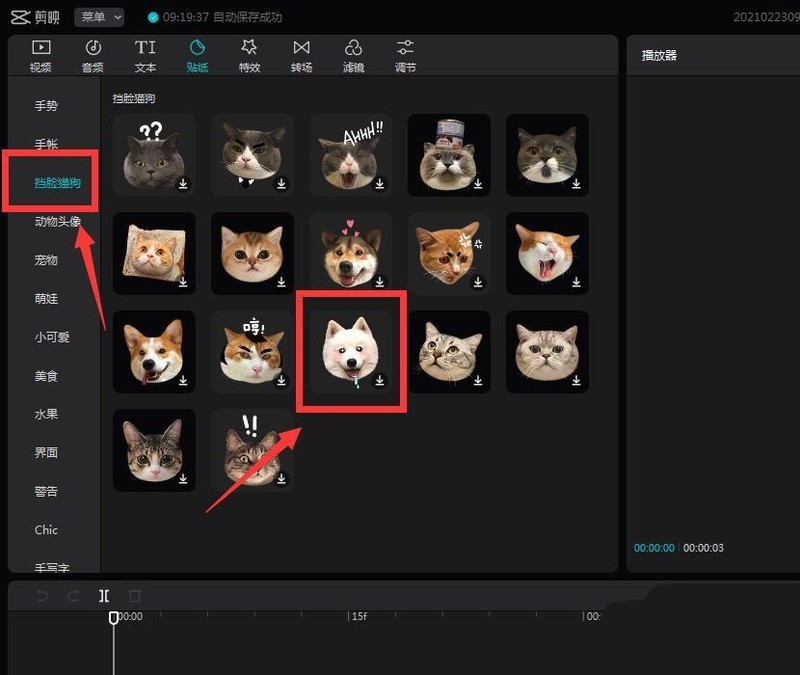Screen dimensions: 800x675
Task: Open the 音频 audio panel
Action: tap(93, 56)
